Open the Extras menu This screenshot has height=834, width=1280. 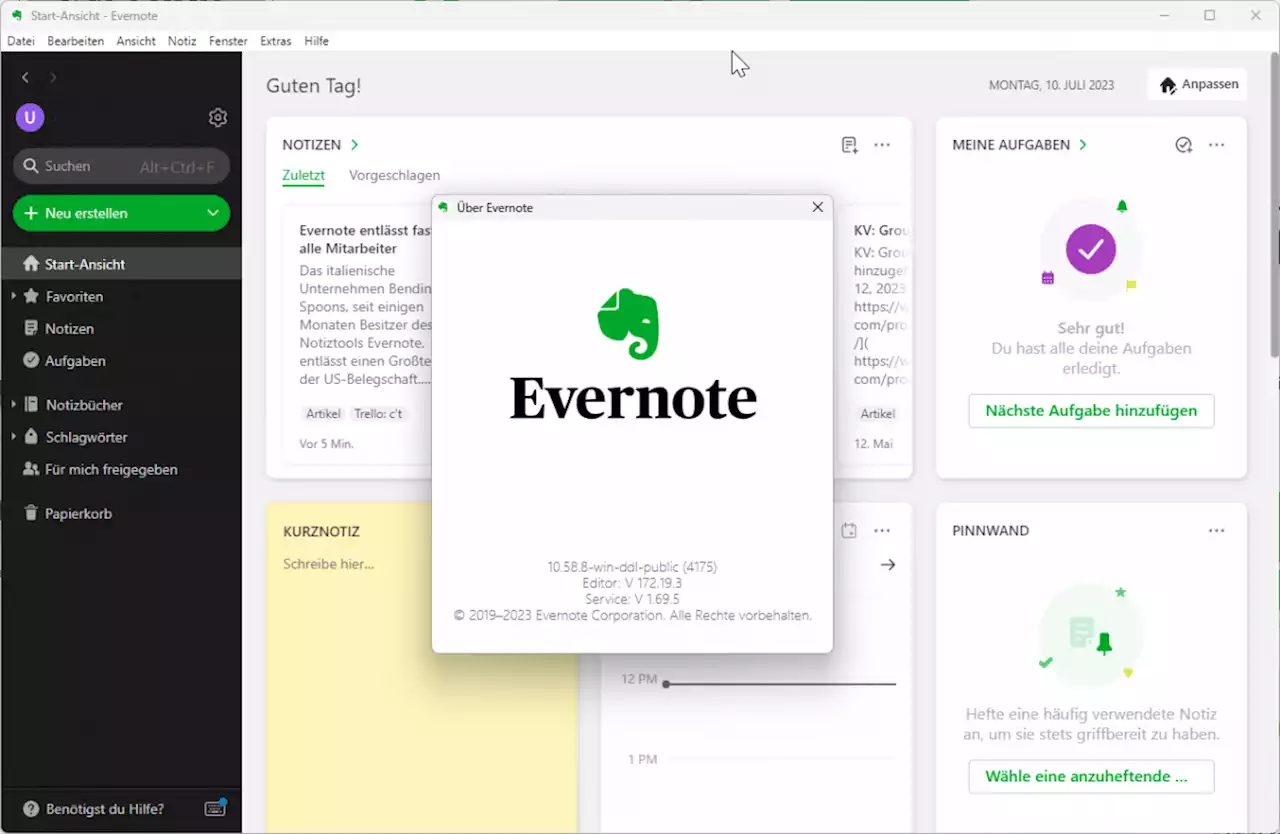tap(276, 41)
